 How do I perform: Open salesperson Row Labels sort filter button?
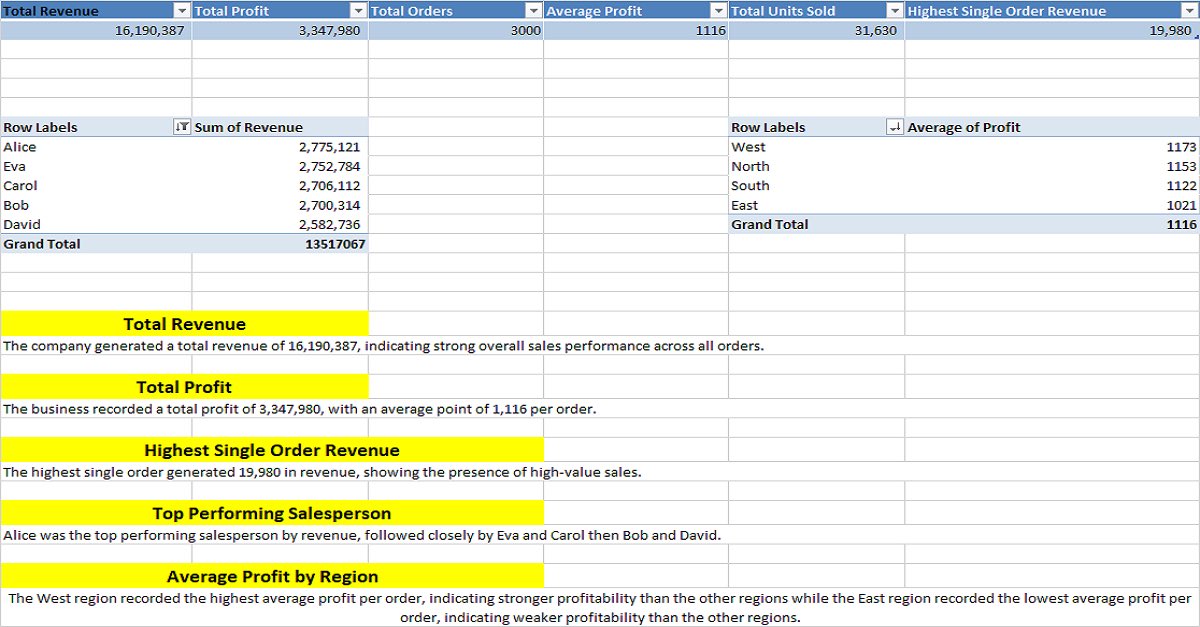click(x=182, y=127)
